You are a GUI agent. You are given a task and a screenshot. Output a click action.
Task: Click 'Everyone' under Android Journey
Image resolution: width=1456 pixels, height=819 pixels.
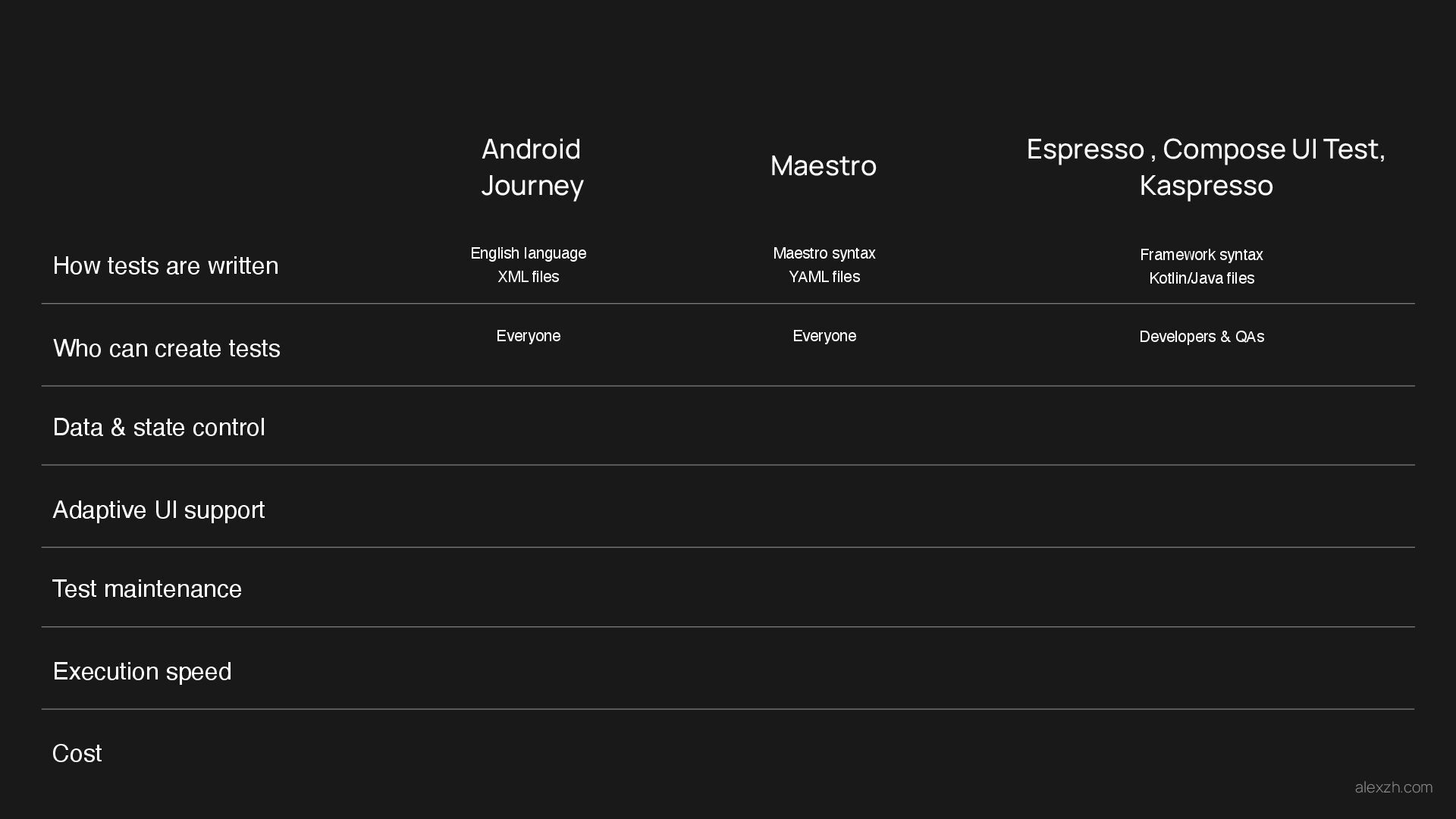pyautogui.click(x=529, y=336)
